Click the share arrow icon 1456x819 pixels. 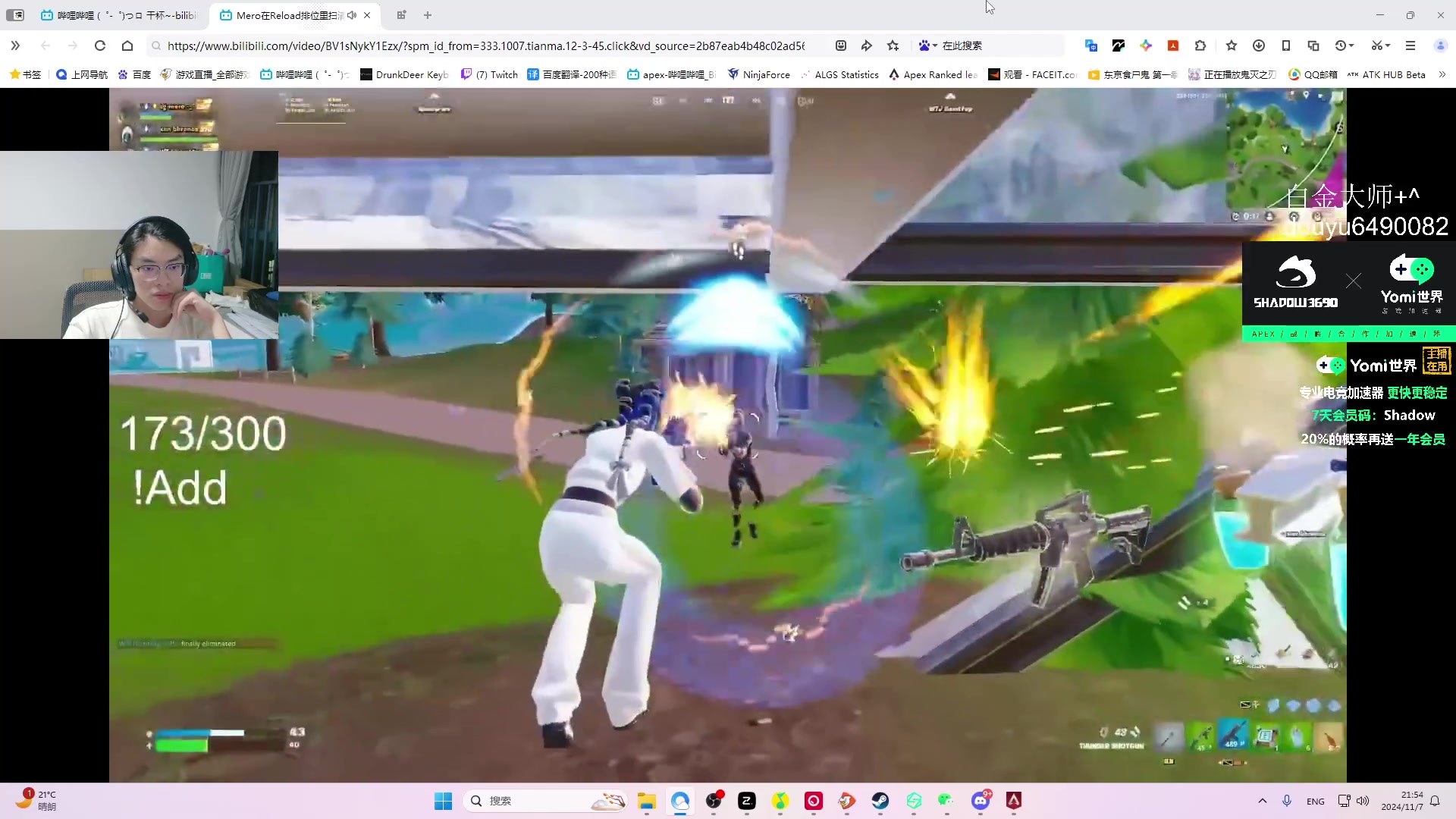[867, 45]
